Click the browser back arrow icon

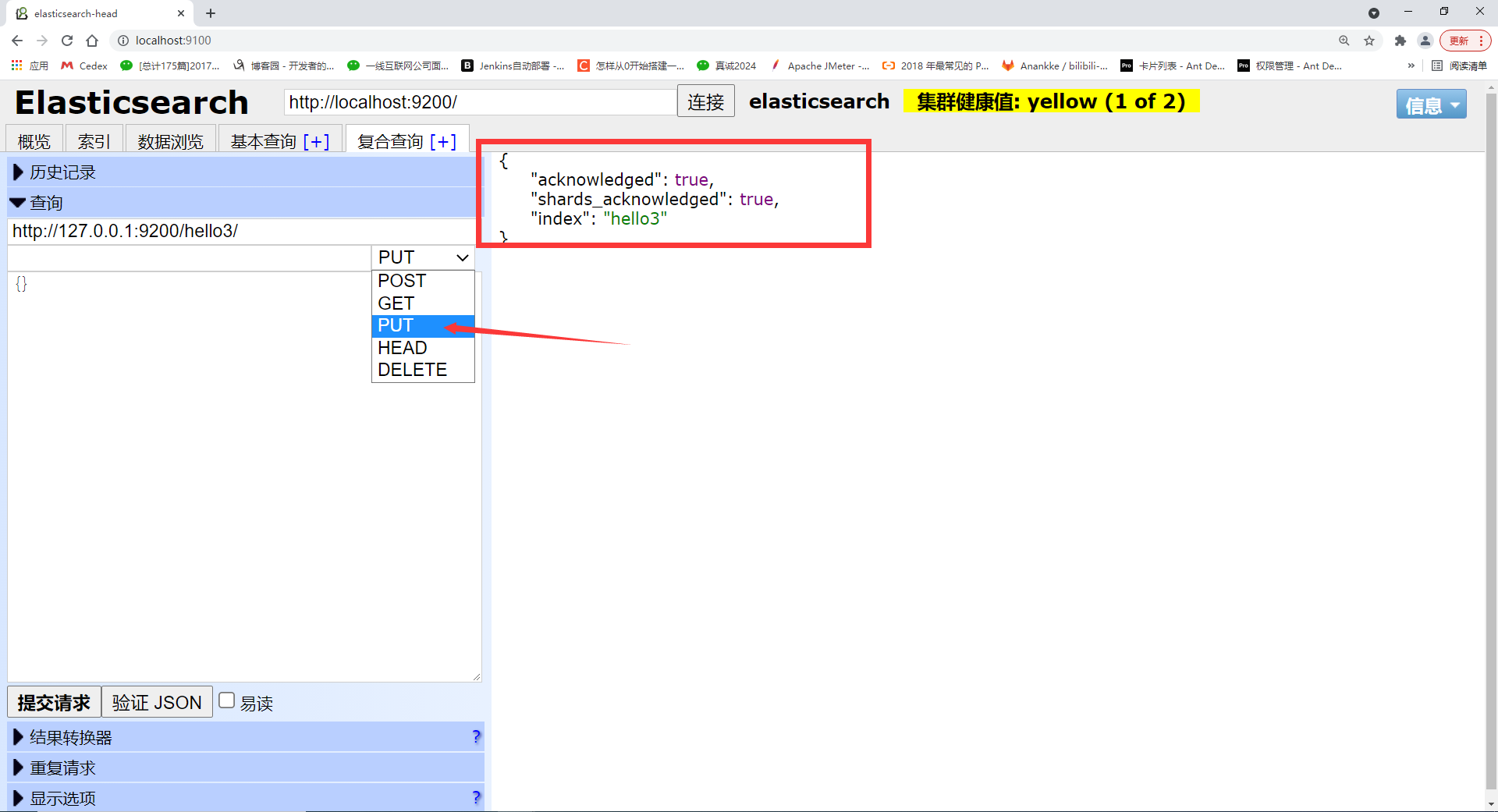(16, 41)
